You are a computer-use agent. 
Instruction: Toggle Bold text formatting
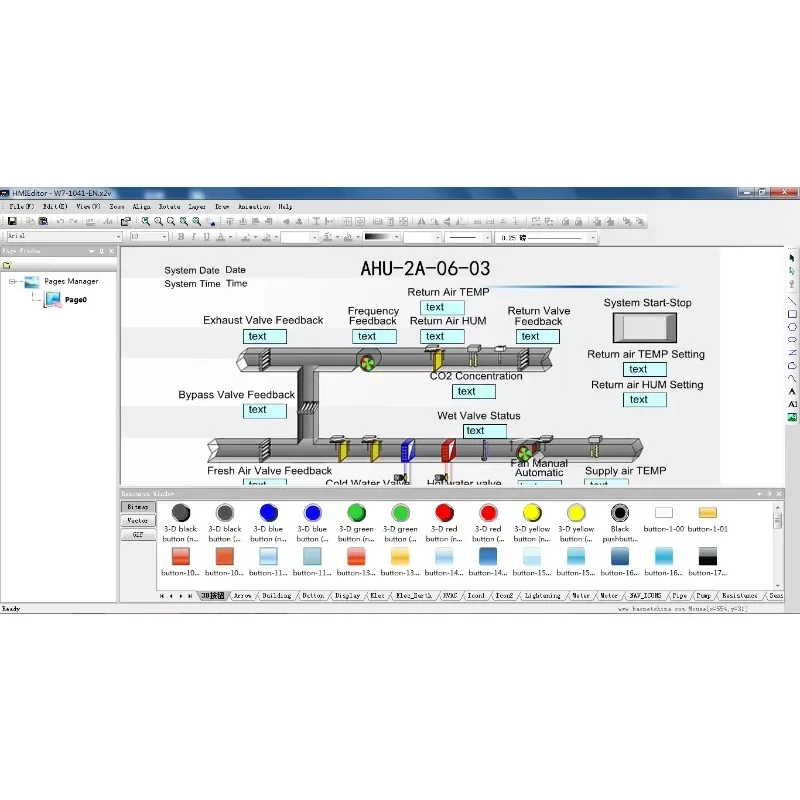[181, 237]
